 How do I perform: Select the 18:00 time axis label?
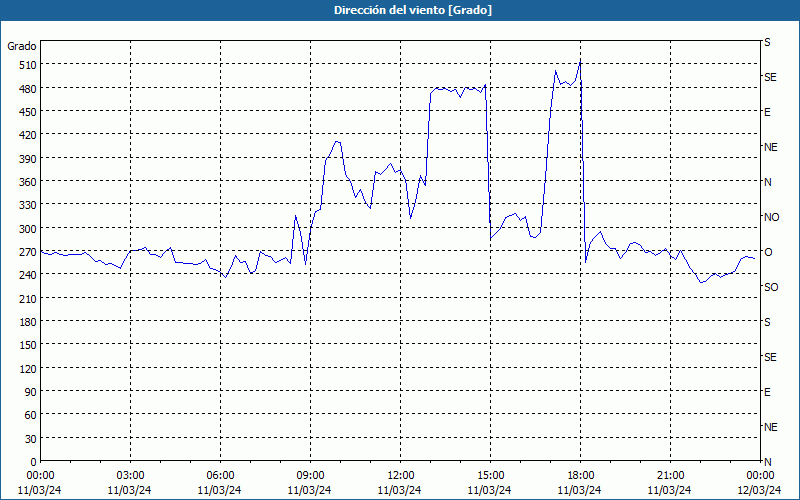pyautogui.click(x=581, y=476)
